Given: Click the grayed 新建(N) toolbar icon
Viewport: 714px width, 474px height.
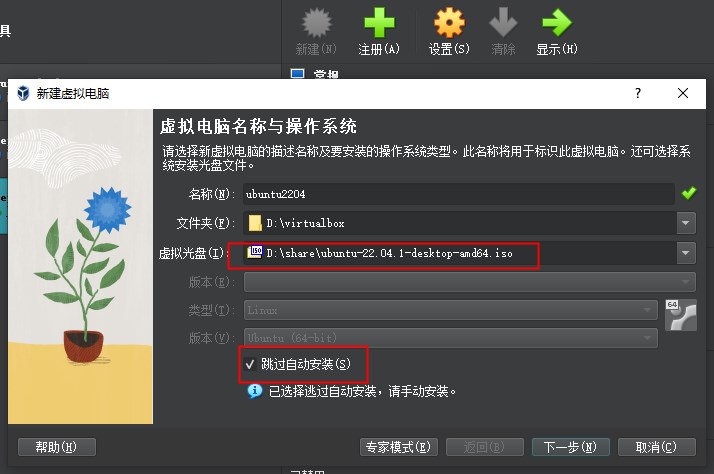Looking at the screenshot, I should click(x=316, y=22).
